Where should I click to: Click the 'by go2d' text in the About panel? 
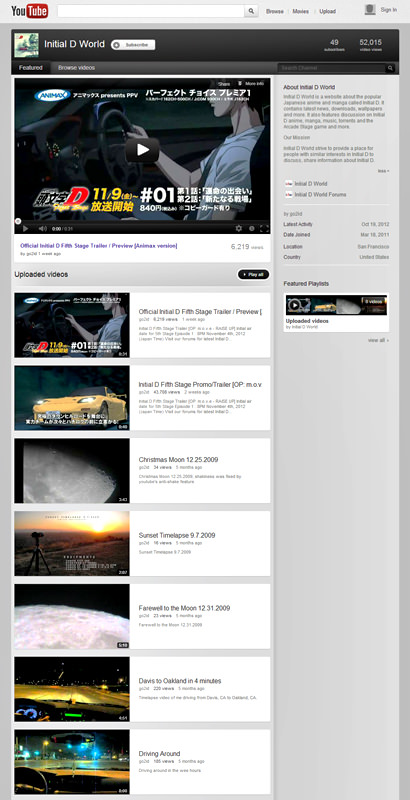click(x=293, y=214)
